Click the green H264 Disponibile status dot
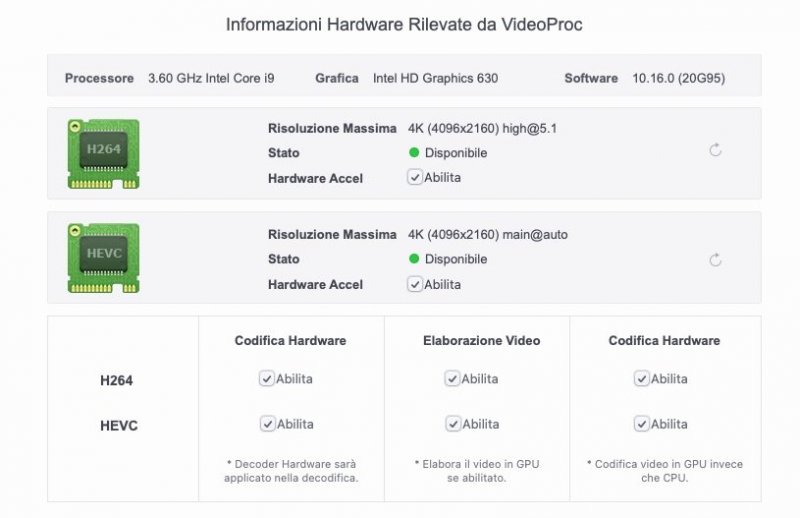This screenshot has height=518, width=800. 414,153
